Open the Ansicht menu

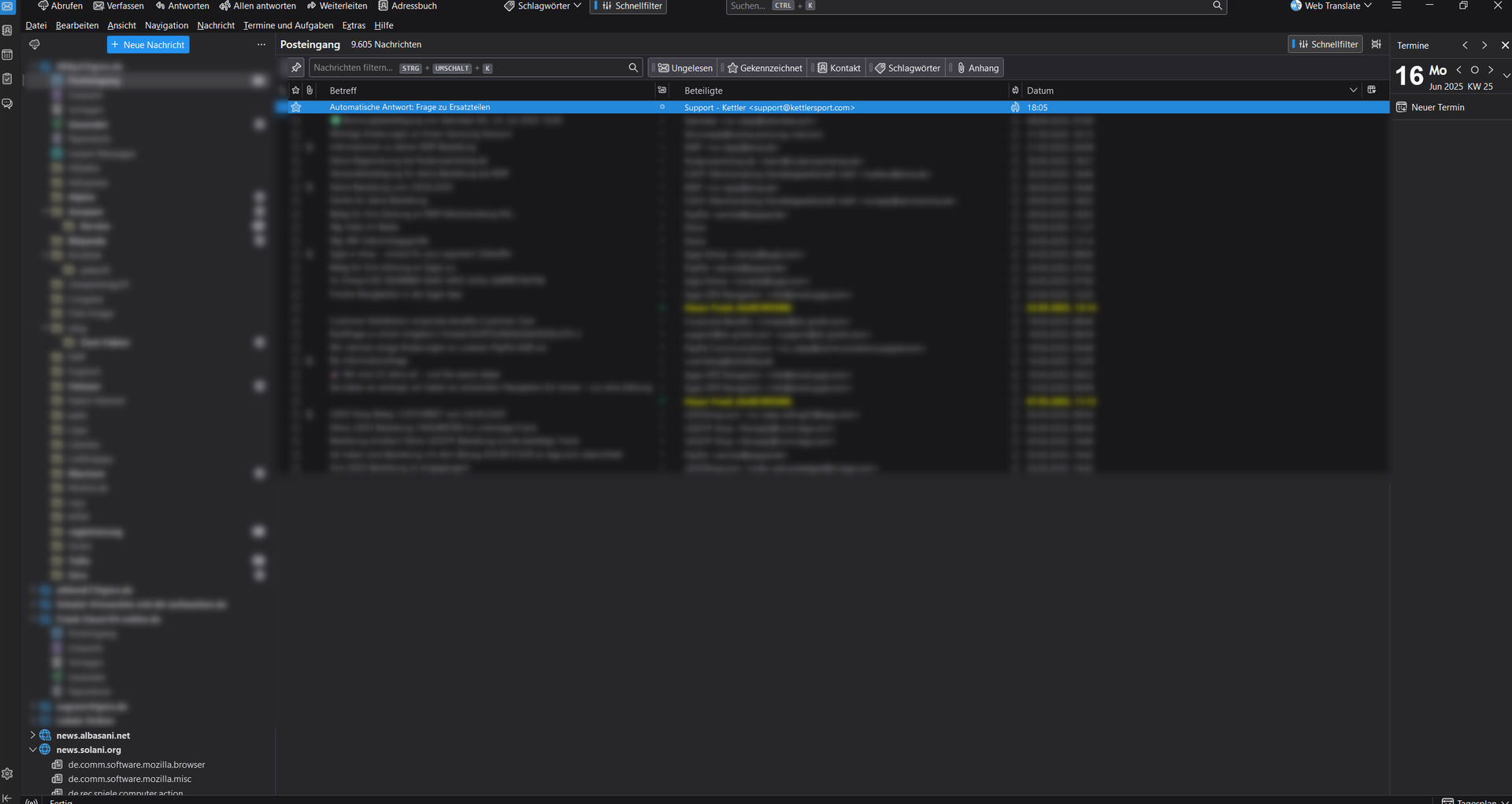(122, 25)
